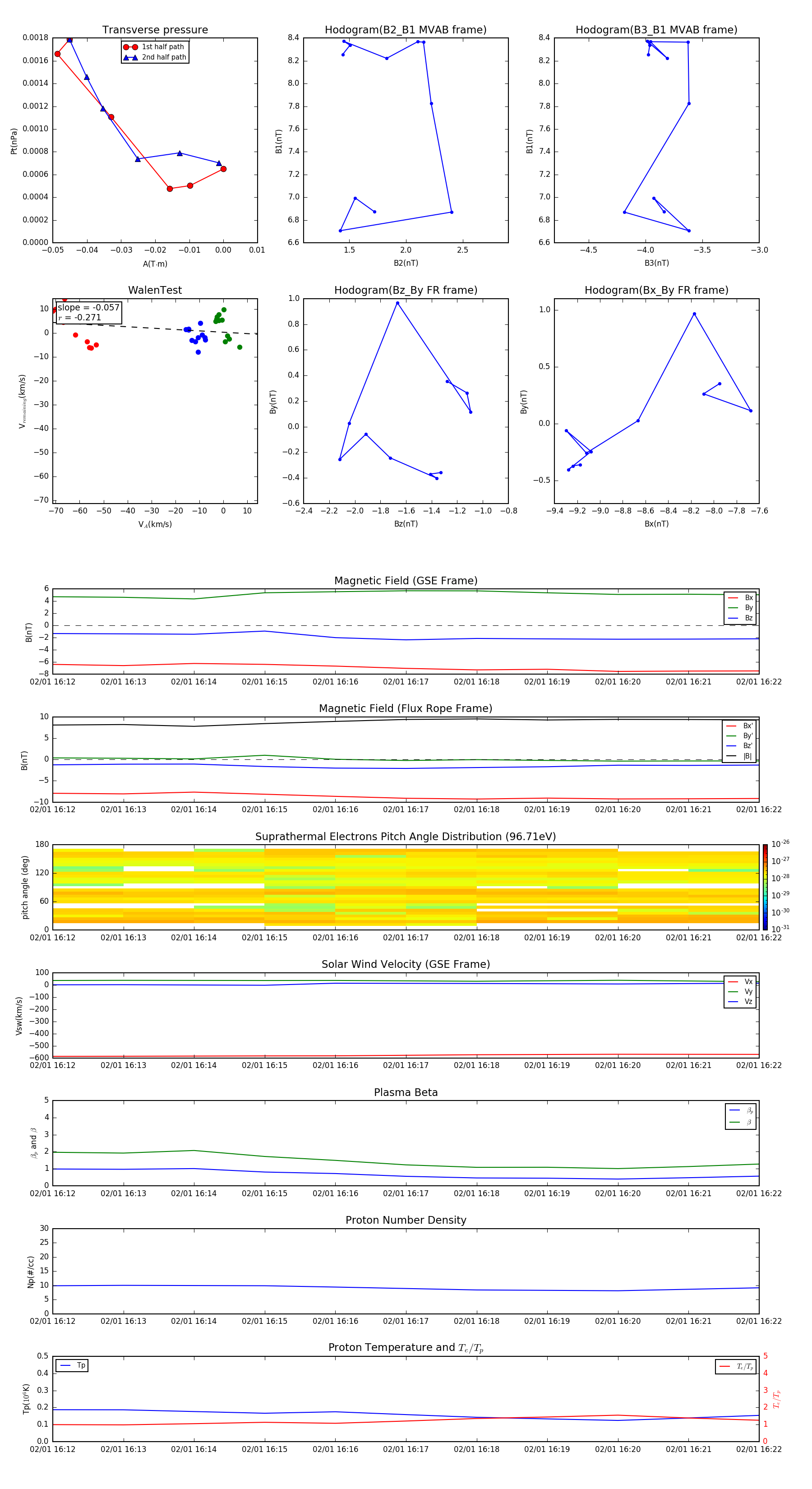The image size is (812, 1489).
Task: Click the 'Magnetic Field (GSE Frame)' title
Action: point(406,581)
